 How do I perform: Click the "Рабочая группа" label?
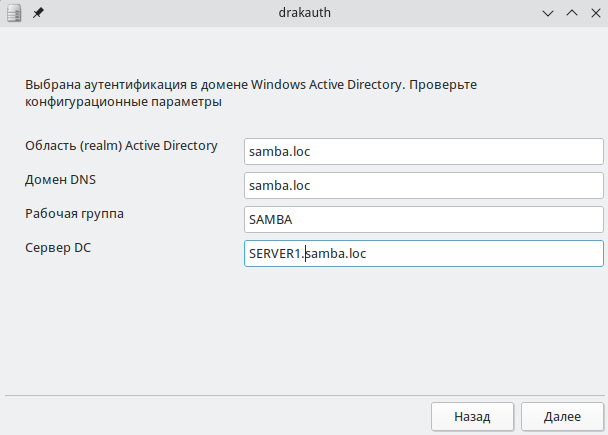pyautogui.click(x=75, y=214)
